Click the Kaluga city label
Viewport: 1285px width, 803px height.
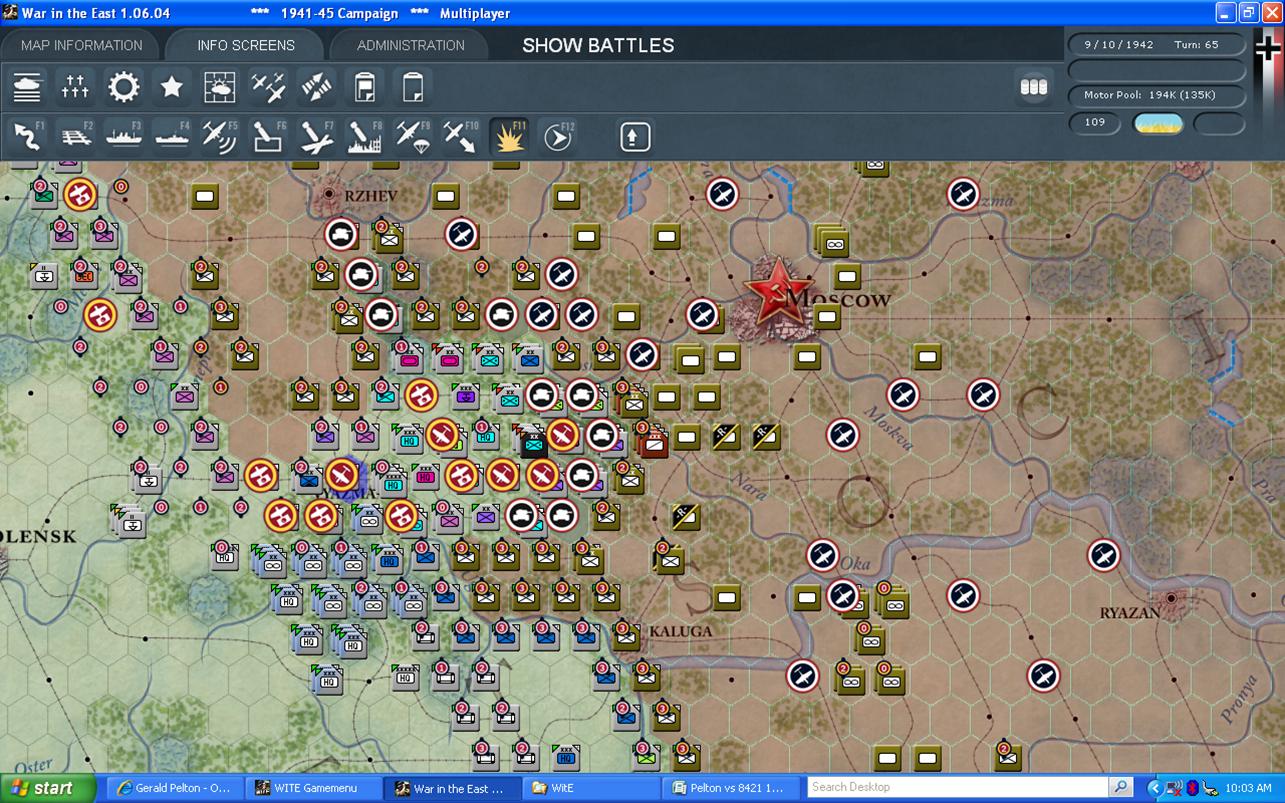point(681,631)
